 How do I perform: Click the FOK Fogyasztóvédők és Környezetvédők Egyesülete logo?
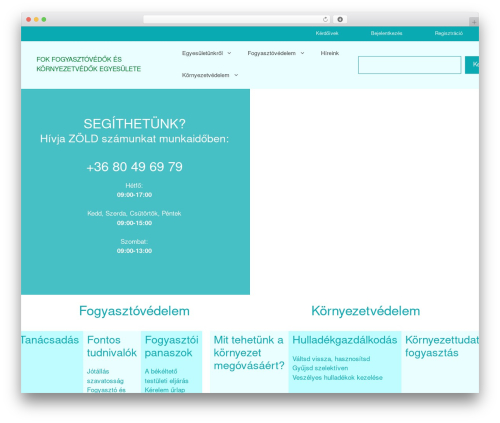88,64
